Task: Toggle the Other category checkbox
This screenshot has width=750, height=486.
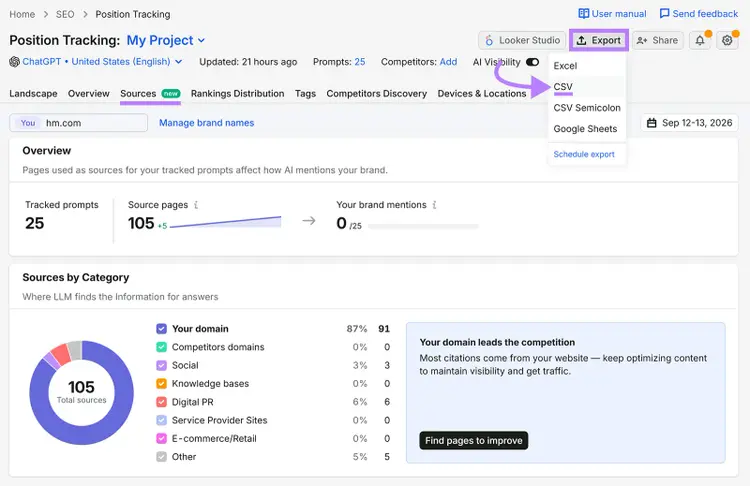Action: tap(161, 457)
